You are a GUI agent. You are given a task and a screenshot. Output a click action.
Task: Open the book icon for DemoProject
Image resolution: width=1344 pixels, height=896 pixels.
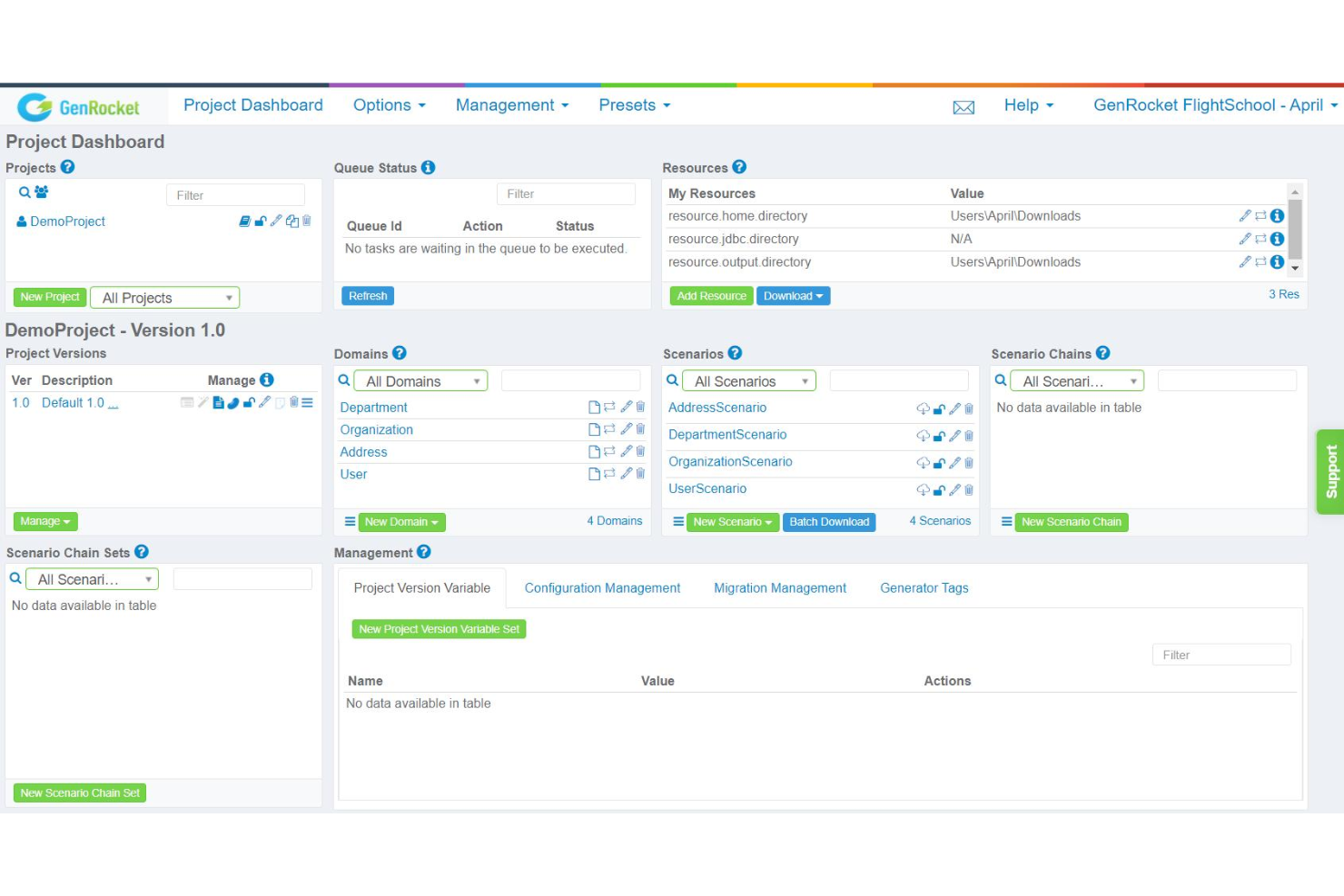point(245,221)
